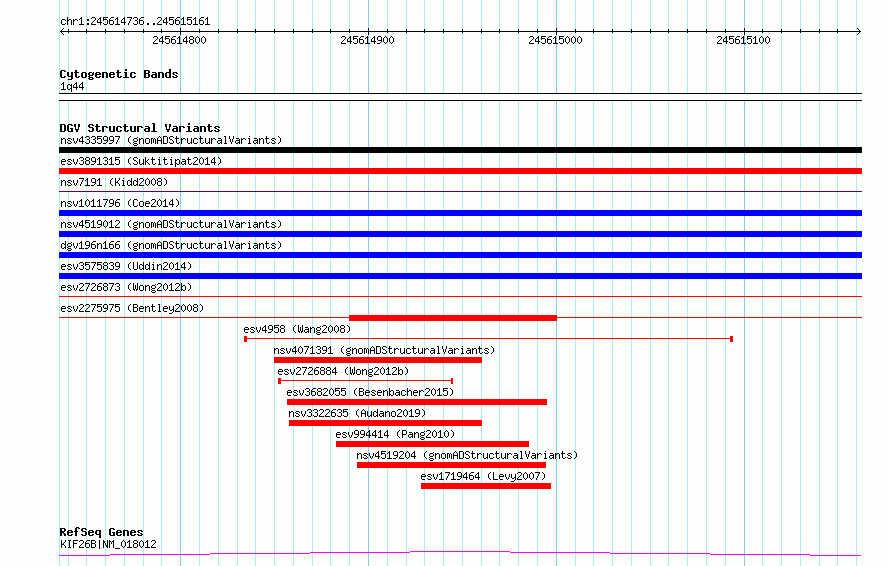Click the red nsv3322635 variant bar
The image size is (890, 566).
[385, 423]
